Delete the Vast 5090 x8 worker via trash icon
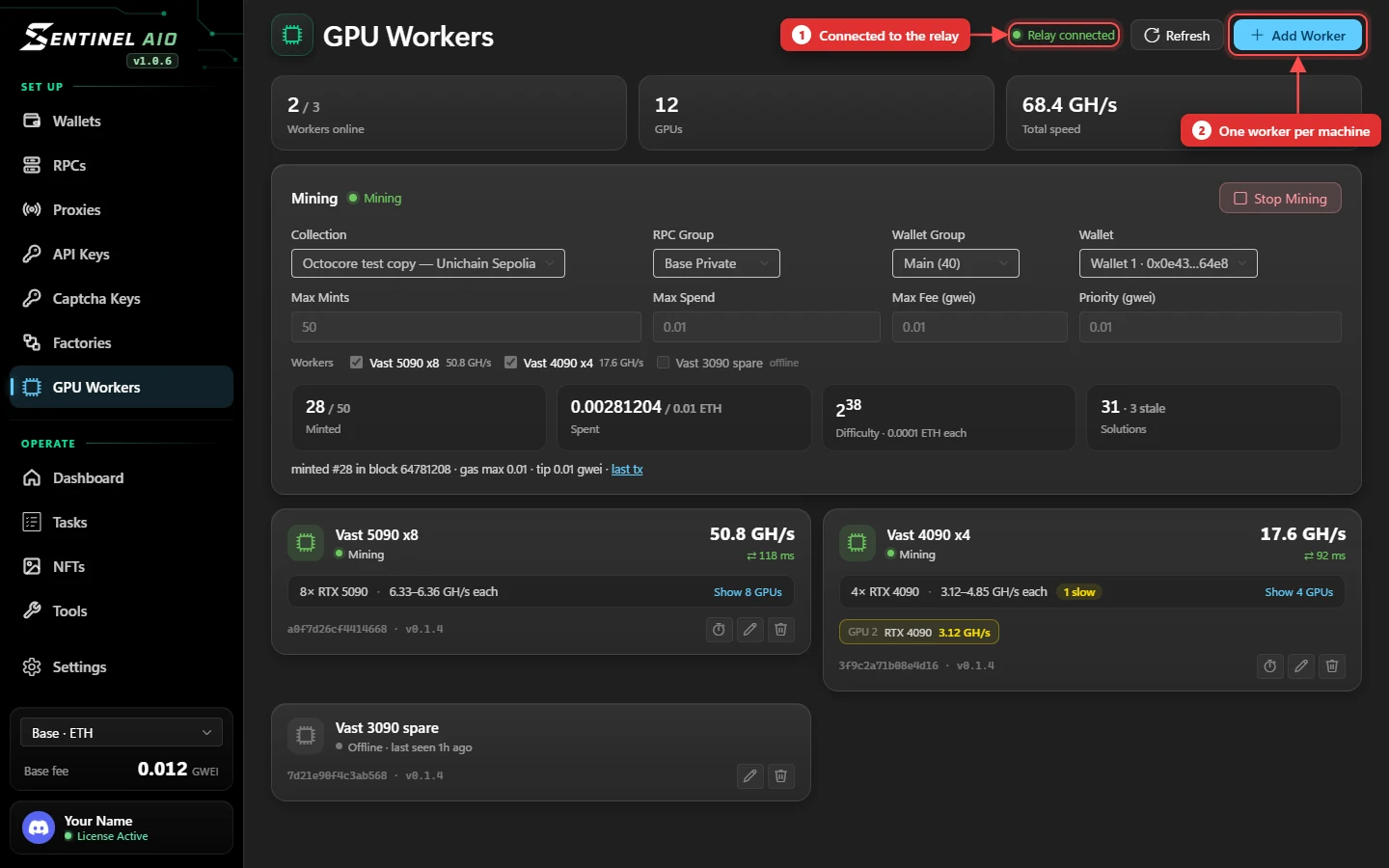The width and height of the screenshot is (1389, 868). click(x=780, y=630)
